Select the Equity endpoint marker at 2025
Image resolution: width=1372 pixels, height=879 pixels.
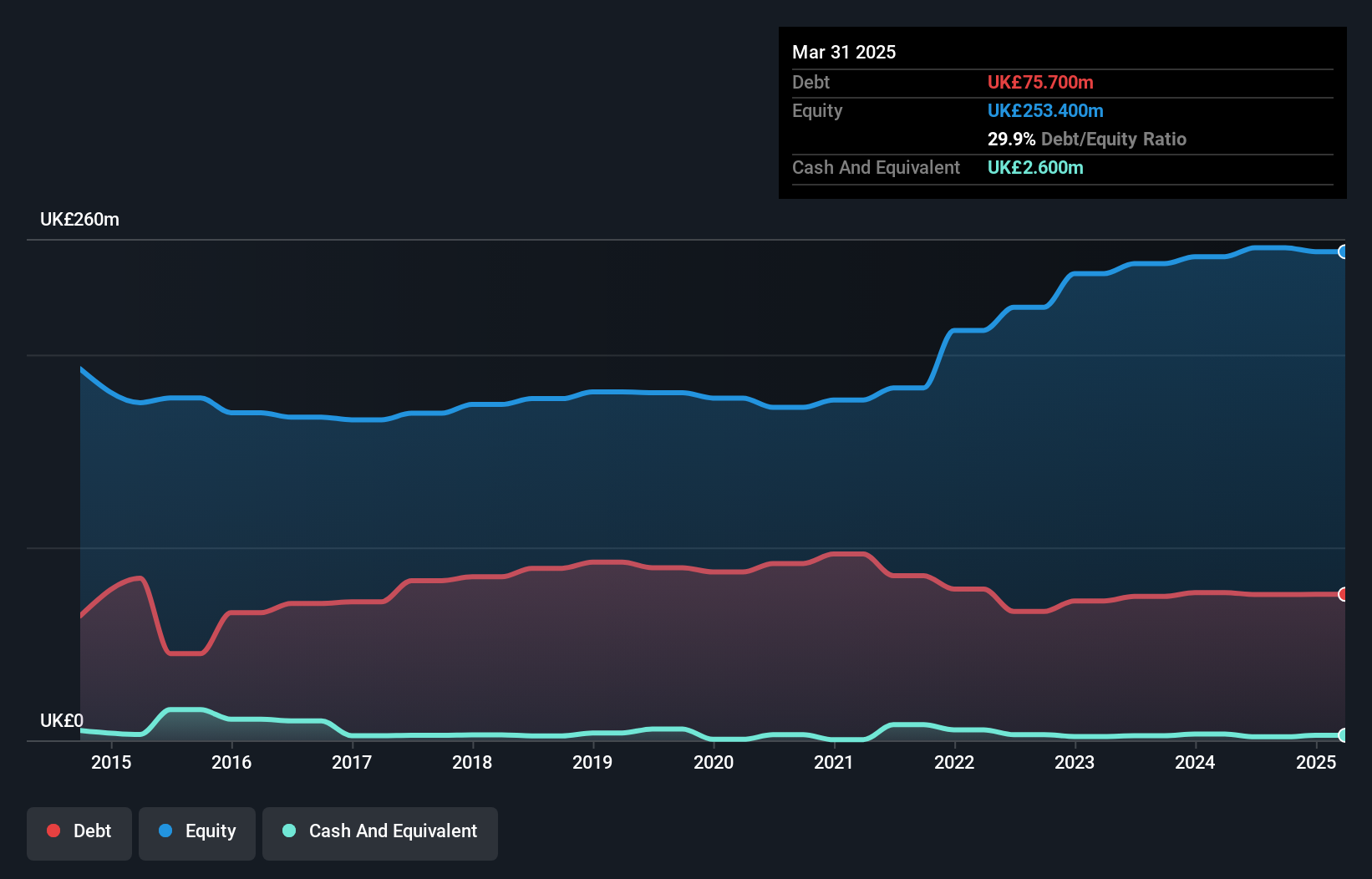point(1343,252)
